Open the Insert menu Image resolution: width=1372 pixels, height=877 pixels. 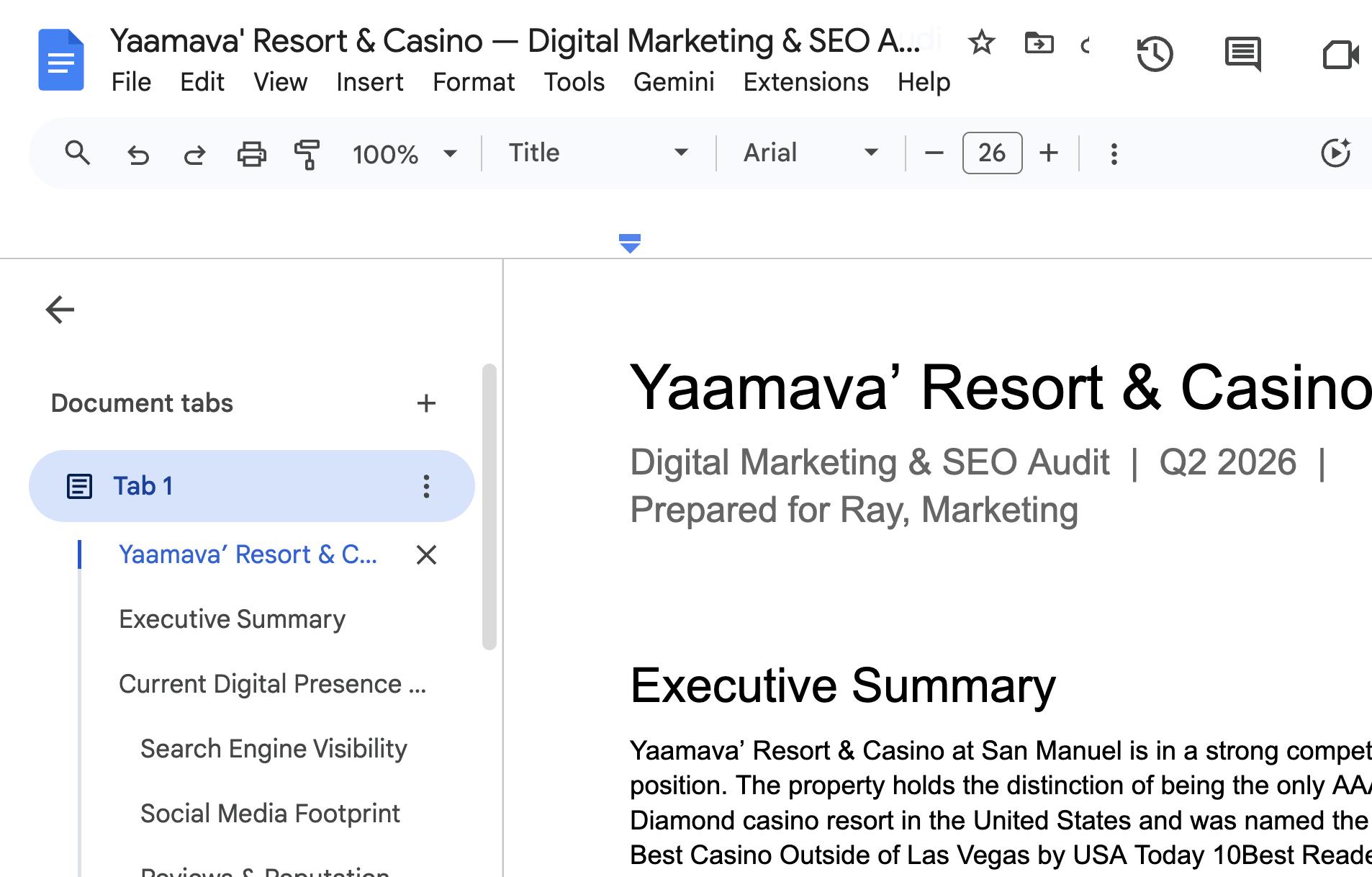[369, 82]
